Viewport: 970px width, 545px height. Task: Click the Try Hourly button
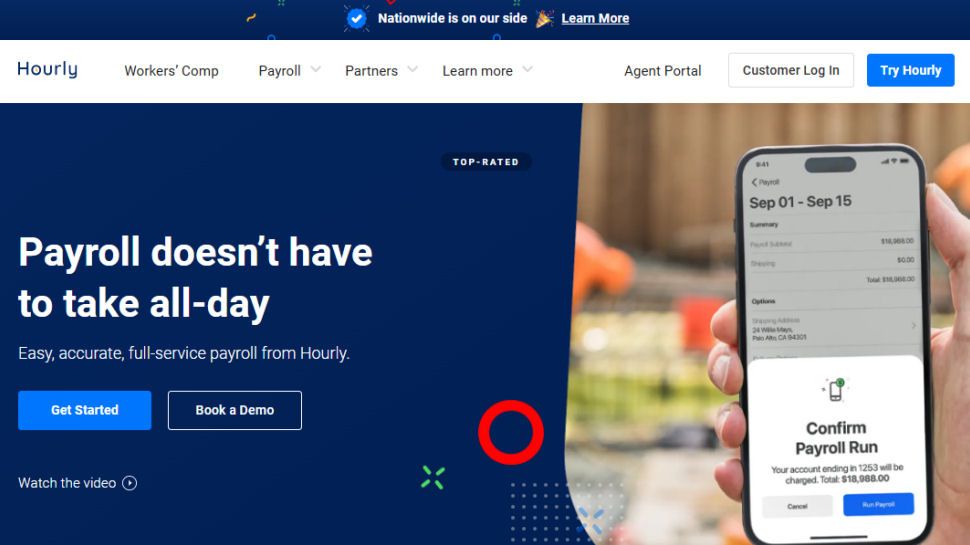pos(911,71)
